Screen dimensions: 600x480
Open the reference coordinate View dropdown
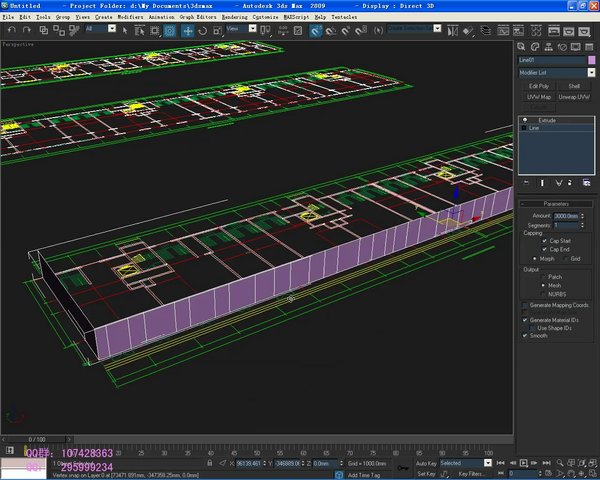pos(253,29)
